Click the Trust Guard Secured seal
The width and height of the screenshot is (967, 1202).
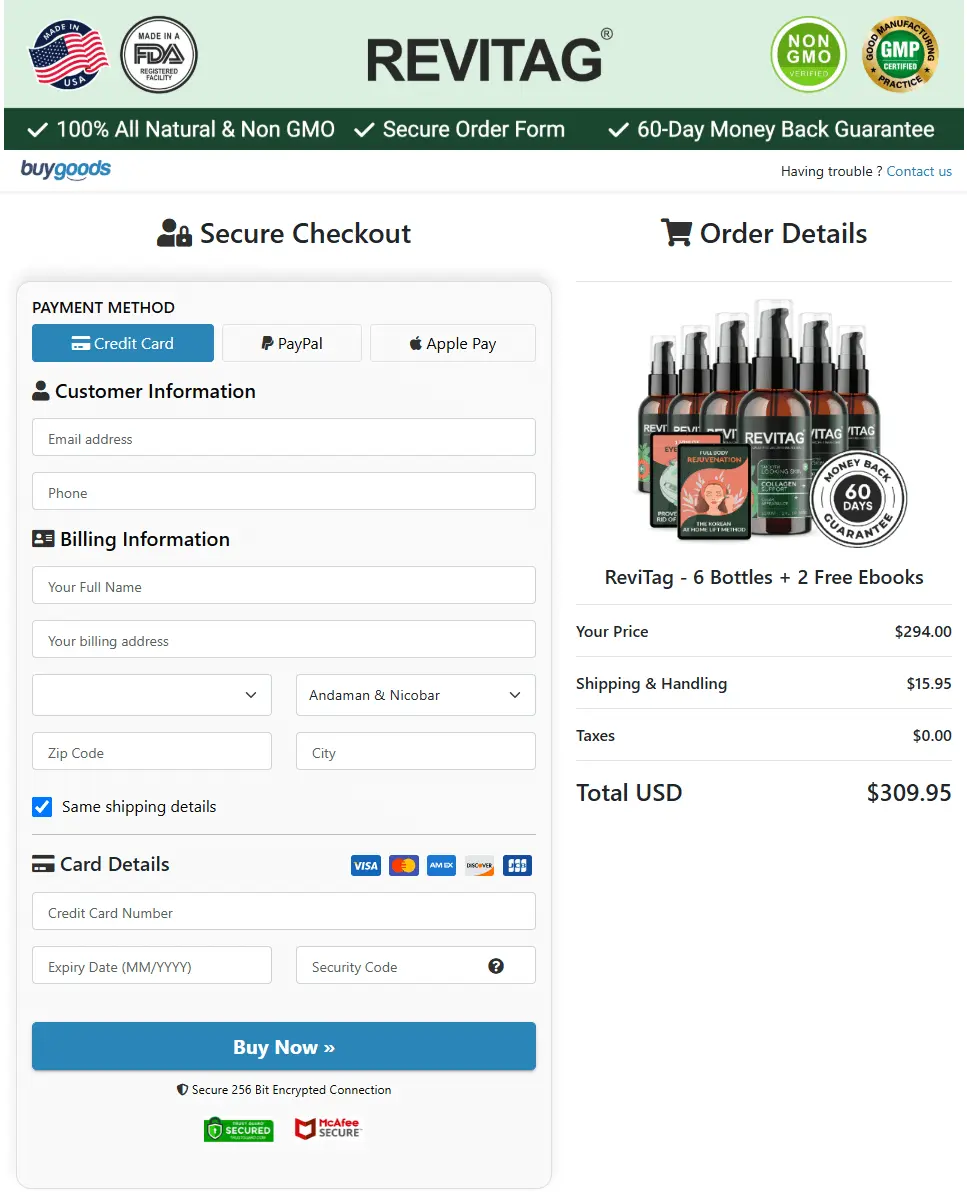pyautogui.click(x=238, y=1128)
